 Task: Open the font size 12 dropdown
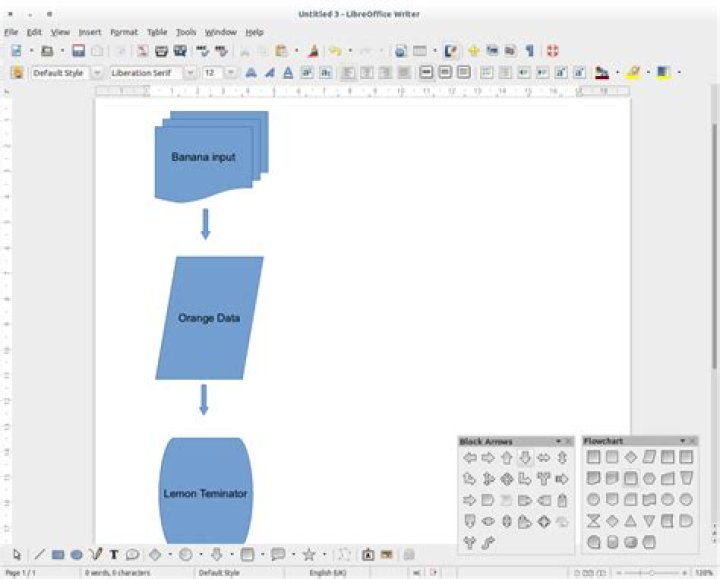point(231,73)
